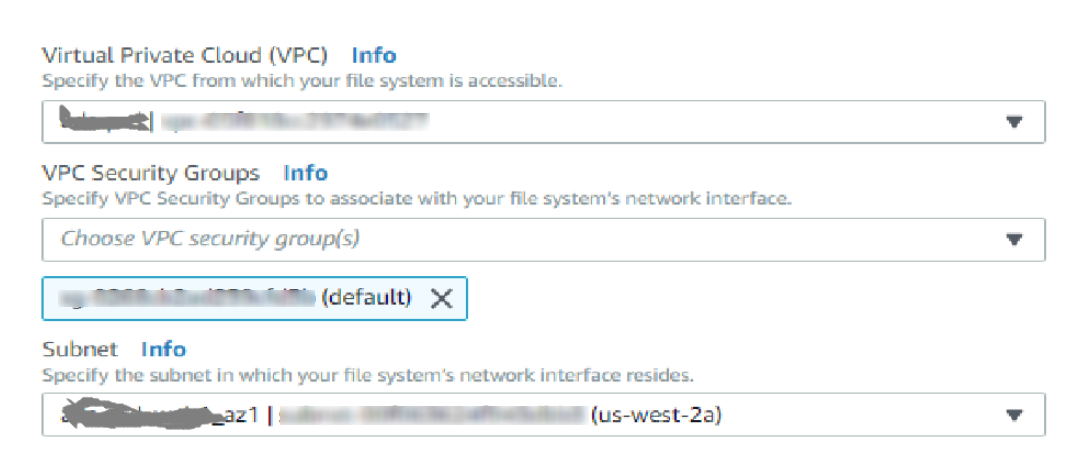Image resolution: width=1072 pixels, height=472 pixels.
Task: Select the us-west-2a subnet value text
Action: 656,414
